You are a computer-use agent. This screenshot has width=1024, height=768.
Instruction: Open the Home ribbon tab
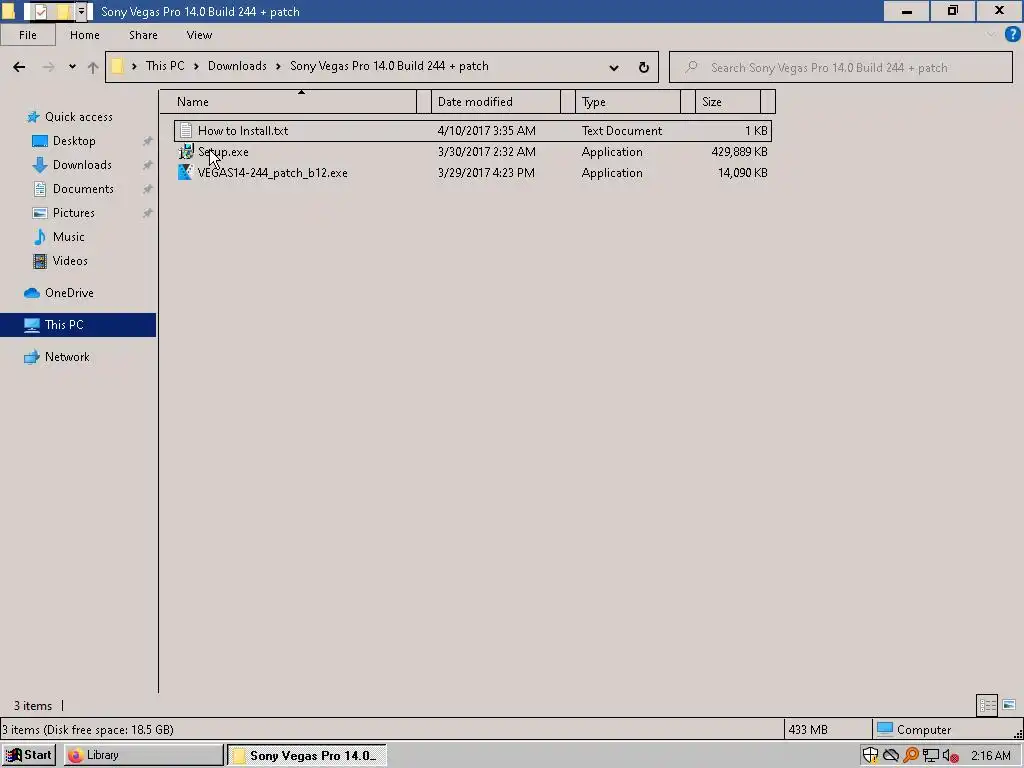(85, 35)
